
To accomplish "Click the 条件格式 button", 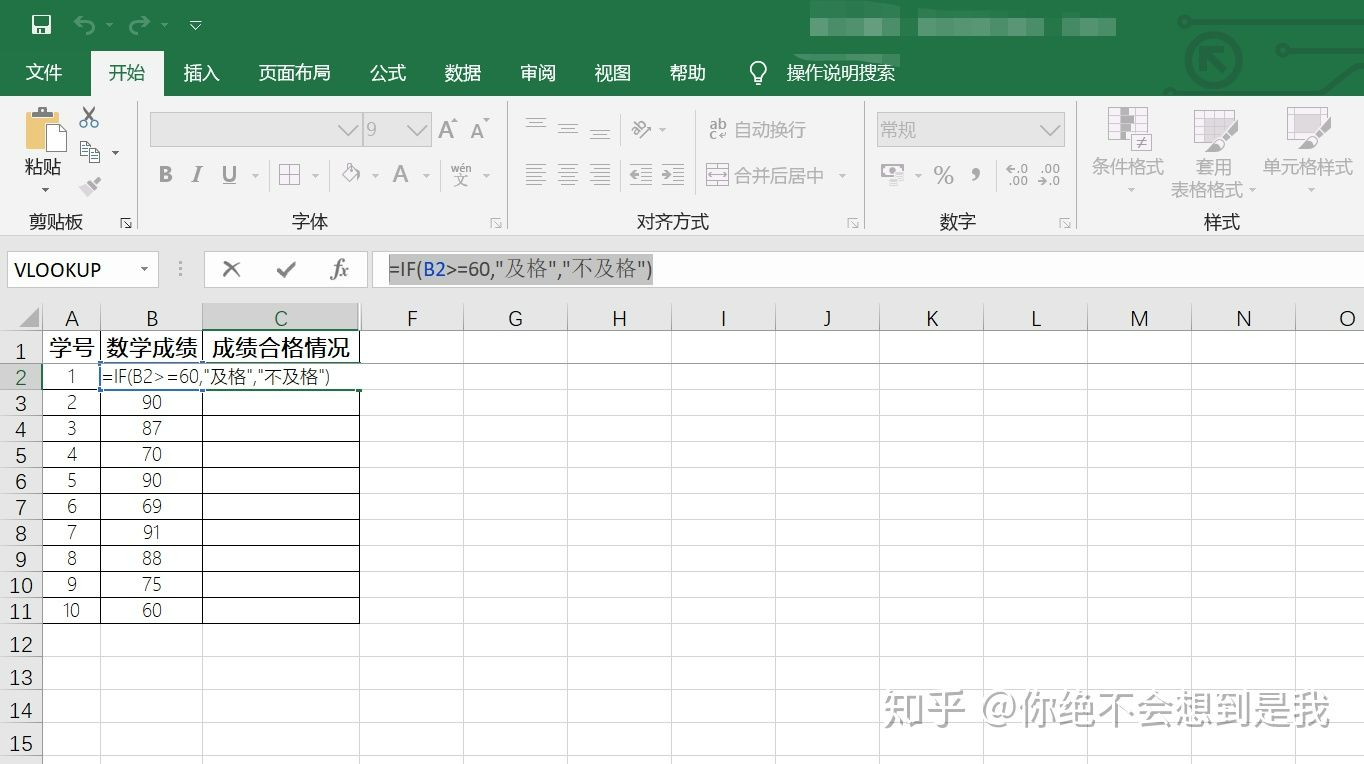I will 1128,151.
